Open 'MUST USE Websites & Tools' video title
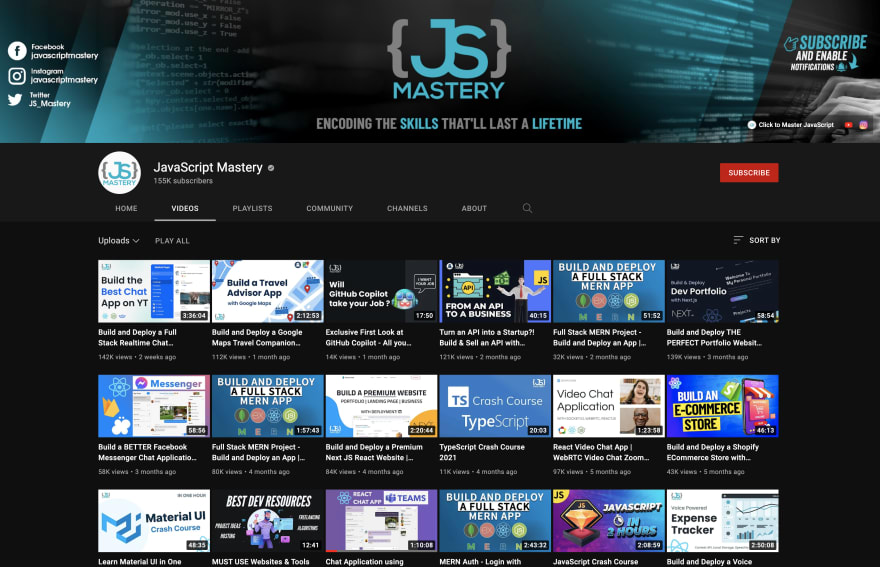 pos(260,561)
